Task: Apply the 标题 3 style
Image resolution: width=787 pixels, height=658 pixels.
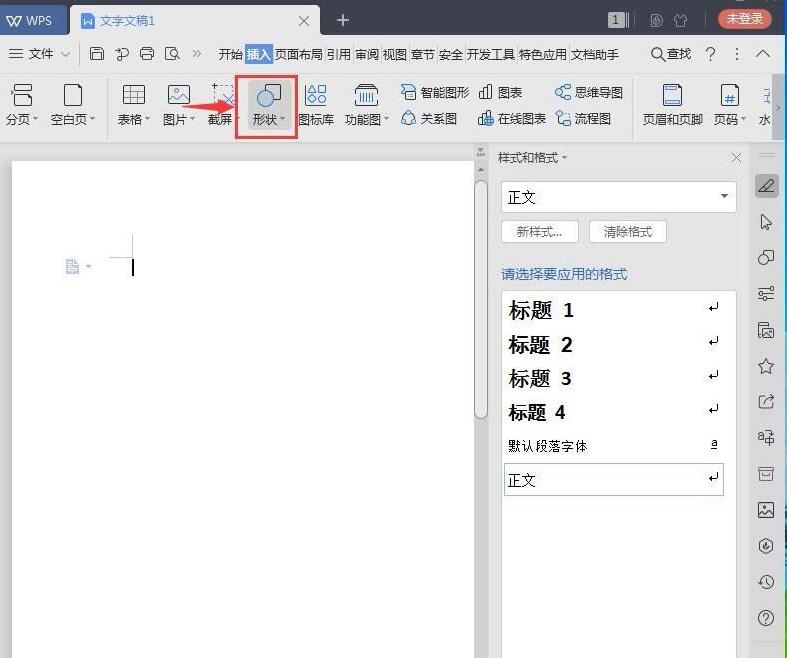Action: click(x=613, y=378)
